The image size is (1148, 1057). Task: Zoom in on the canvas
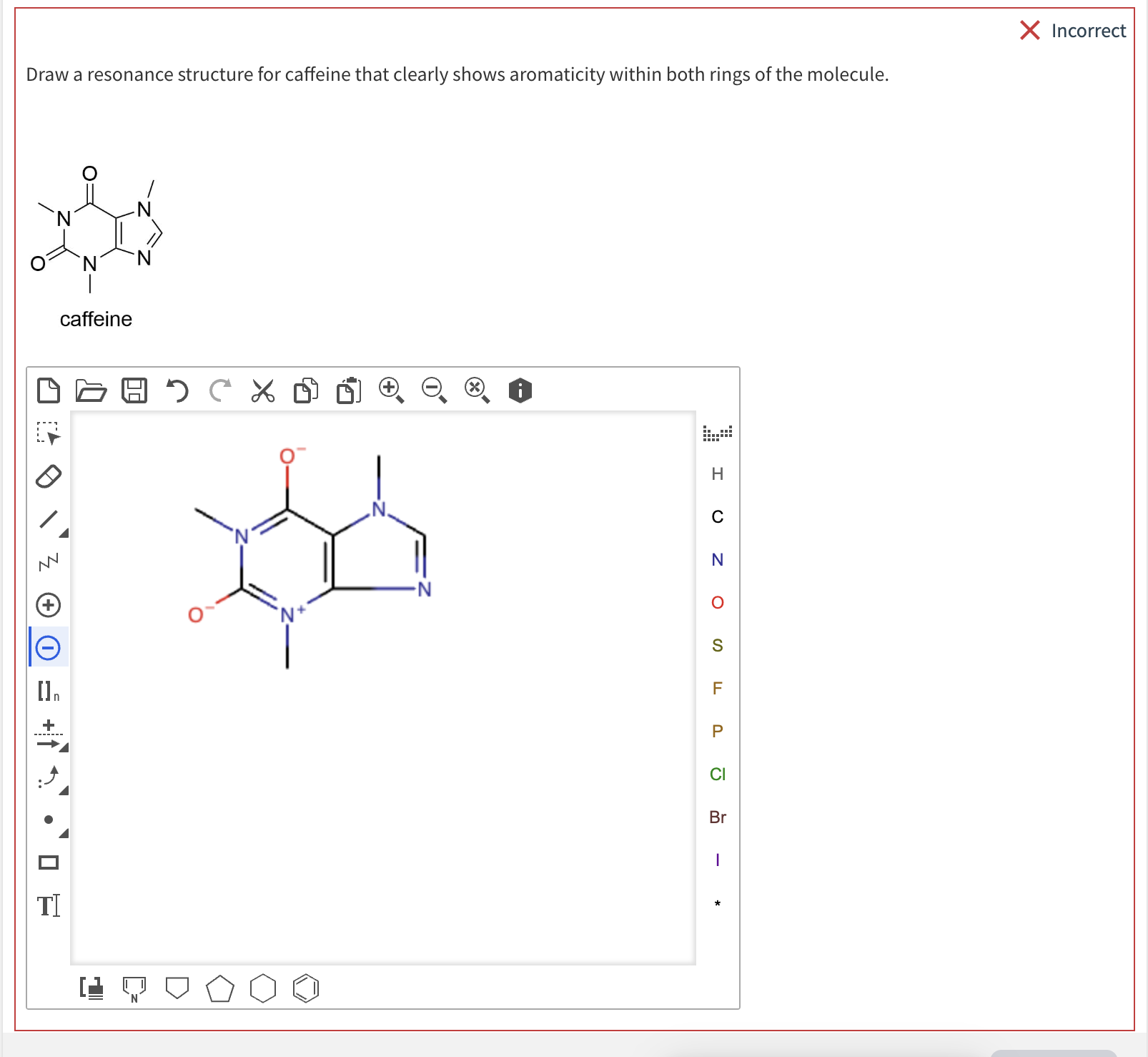(391, 390)
